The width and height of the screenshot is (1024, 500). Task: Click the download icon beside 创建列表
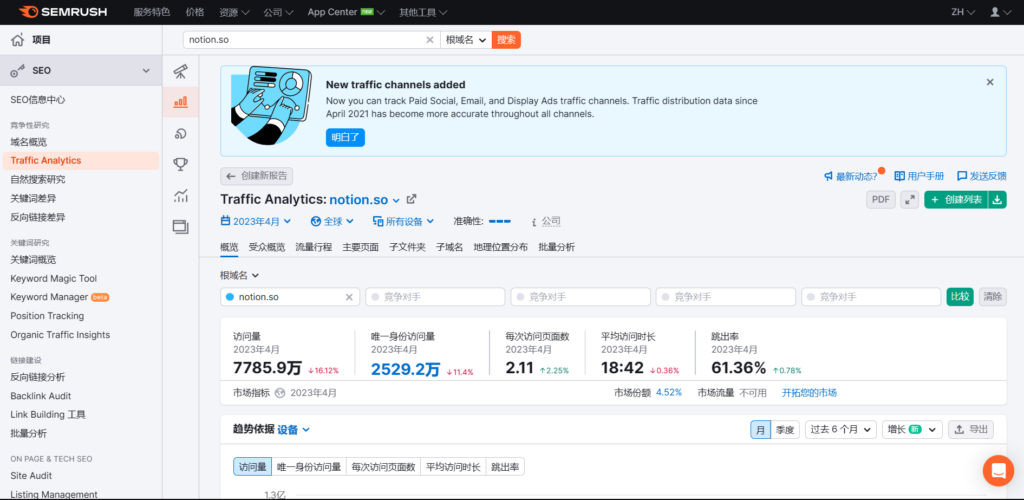tap(997, 200)
